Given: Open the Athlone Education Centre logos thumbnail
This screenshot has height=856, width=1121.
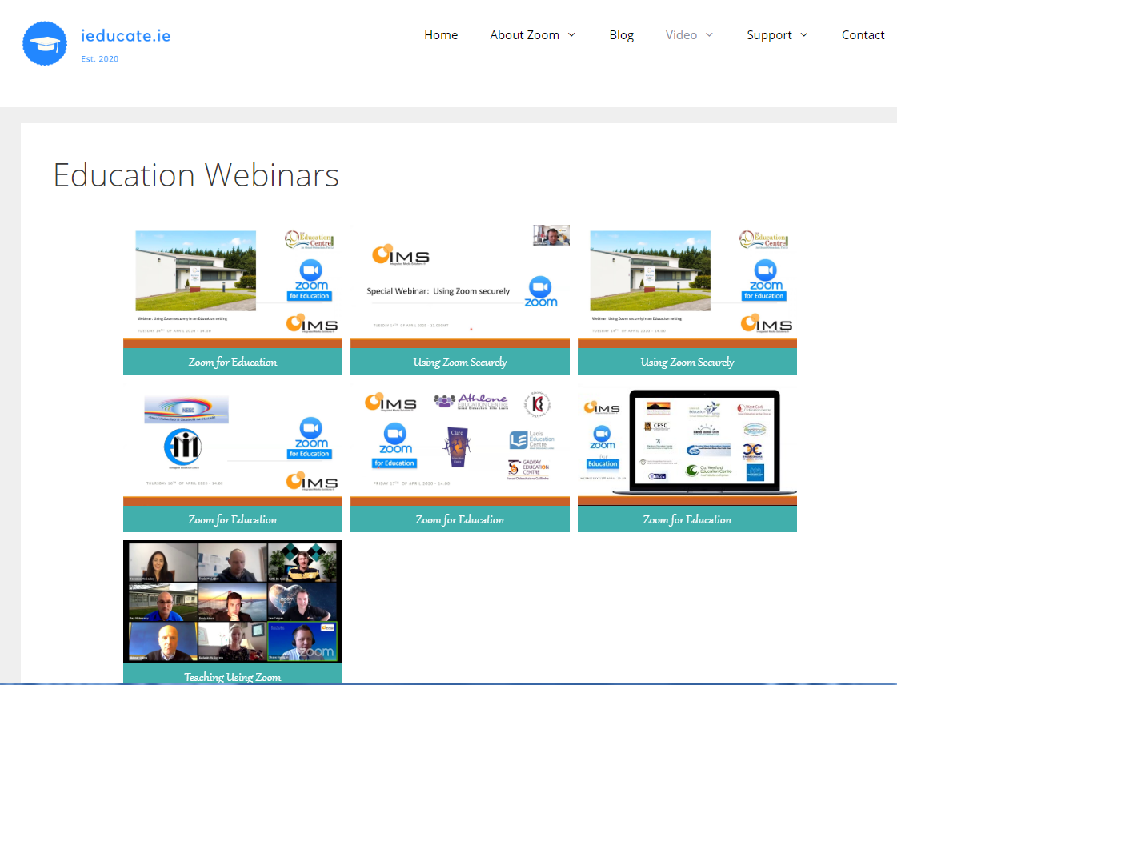Looking at the screenshot, I should pyautogui.click(x=459, y=440).
